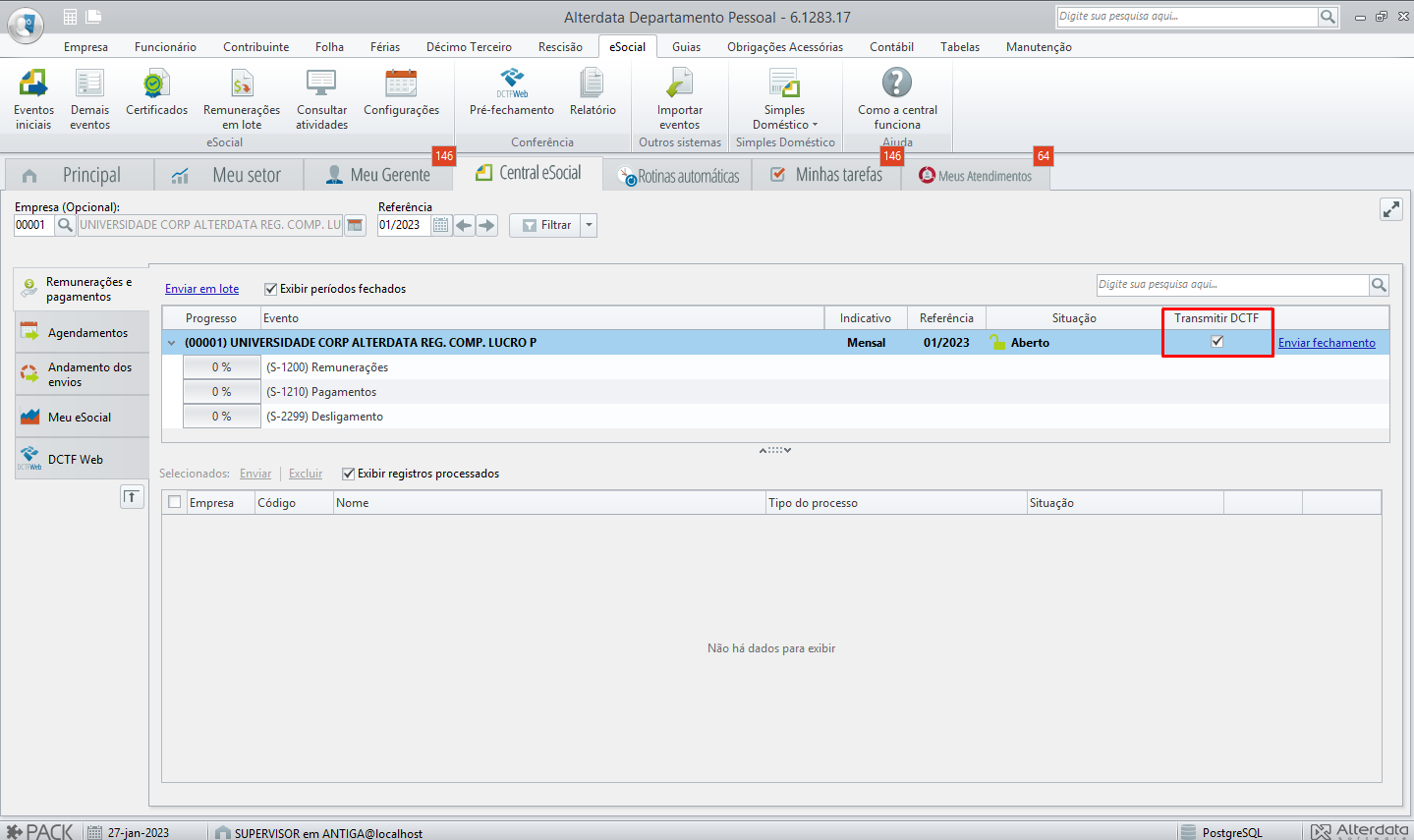Switch to Meu setor tab
Viewport: 1414px width, 840px height.
pyautogui.click(x=228, y=175)
